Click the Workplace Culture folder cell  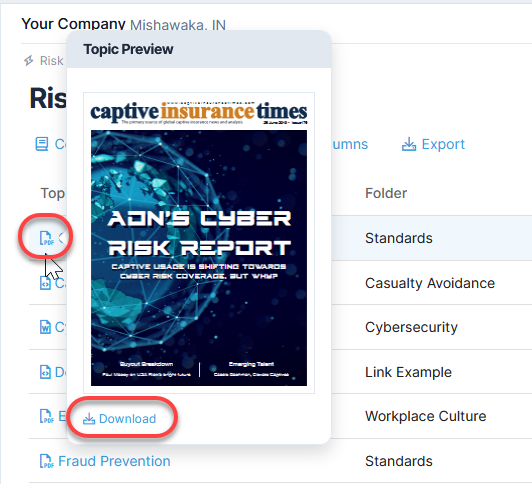tap(425, 416)
